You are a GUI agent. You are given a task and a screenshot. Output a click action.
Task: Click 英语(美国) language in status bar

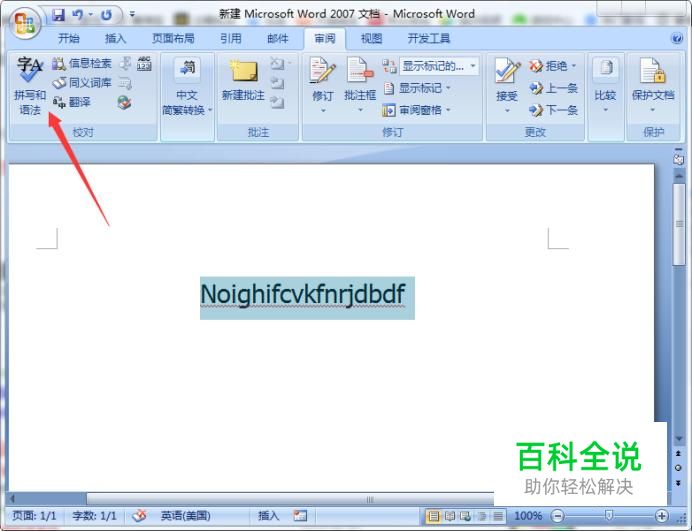[x=185, y=516]
